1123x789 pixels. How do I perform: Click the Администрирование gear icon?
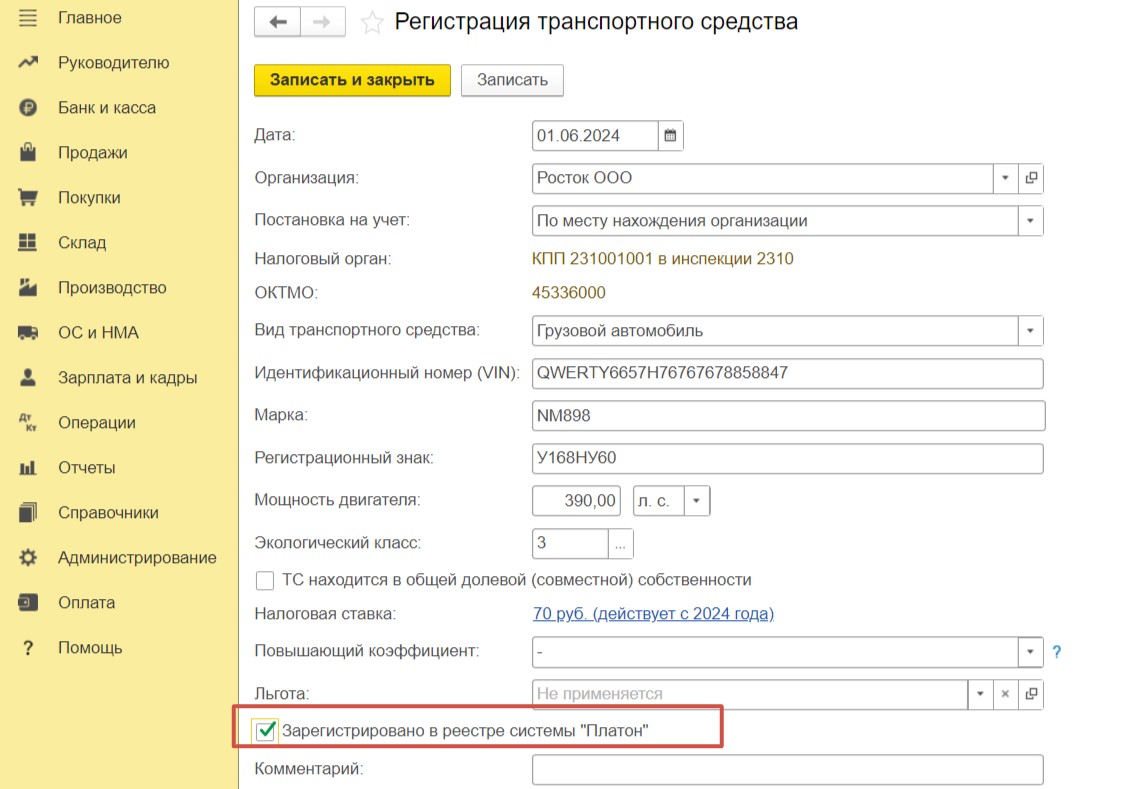tap(27, 557)
